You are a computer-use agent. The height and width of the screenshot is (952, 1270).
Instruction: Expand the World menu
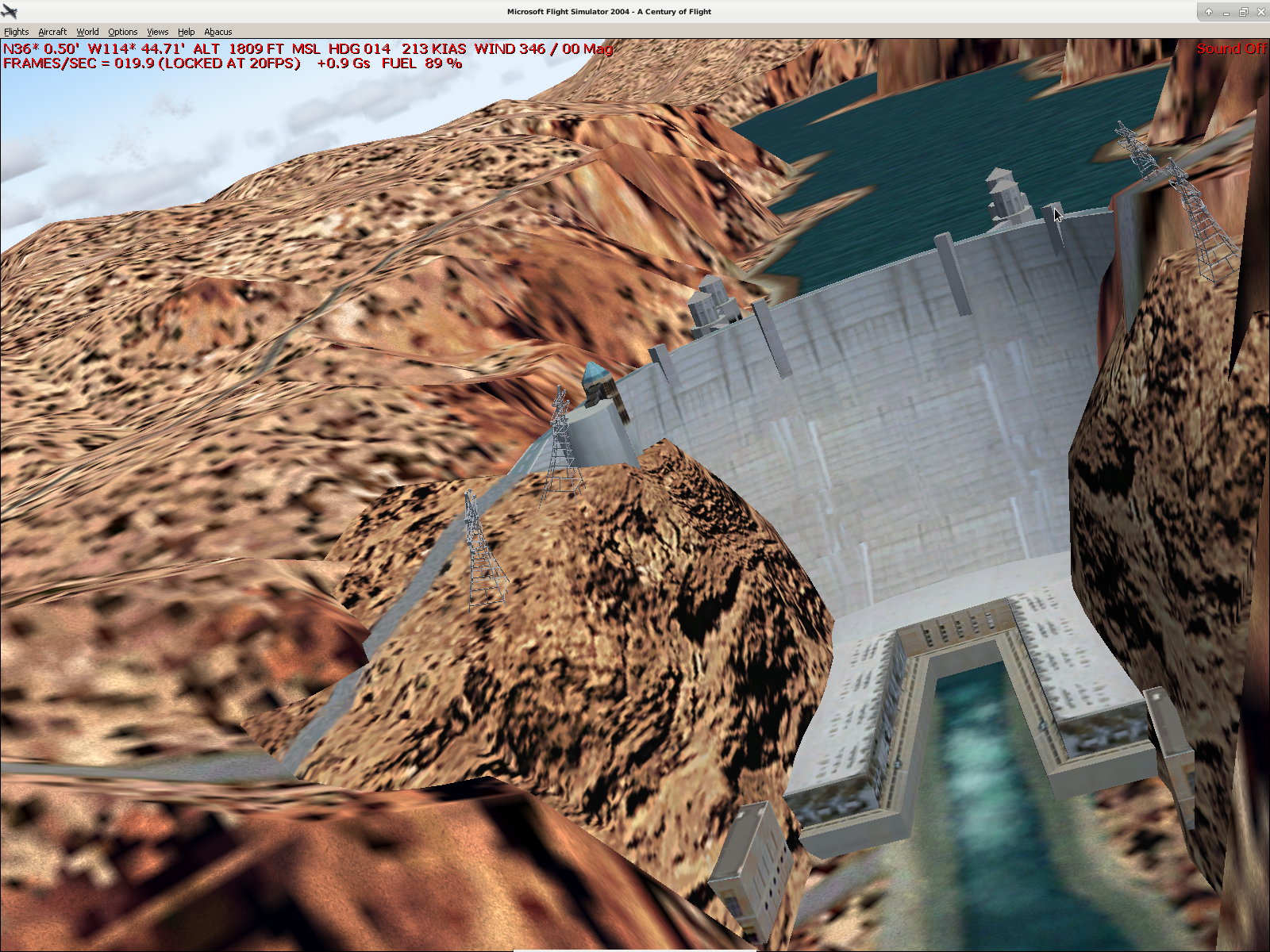coord(87,32)
